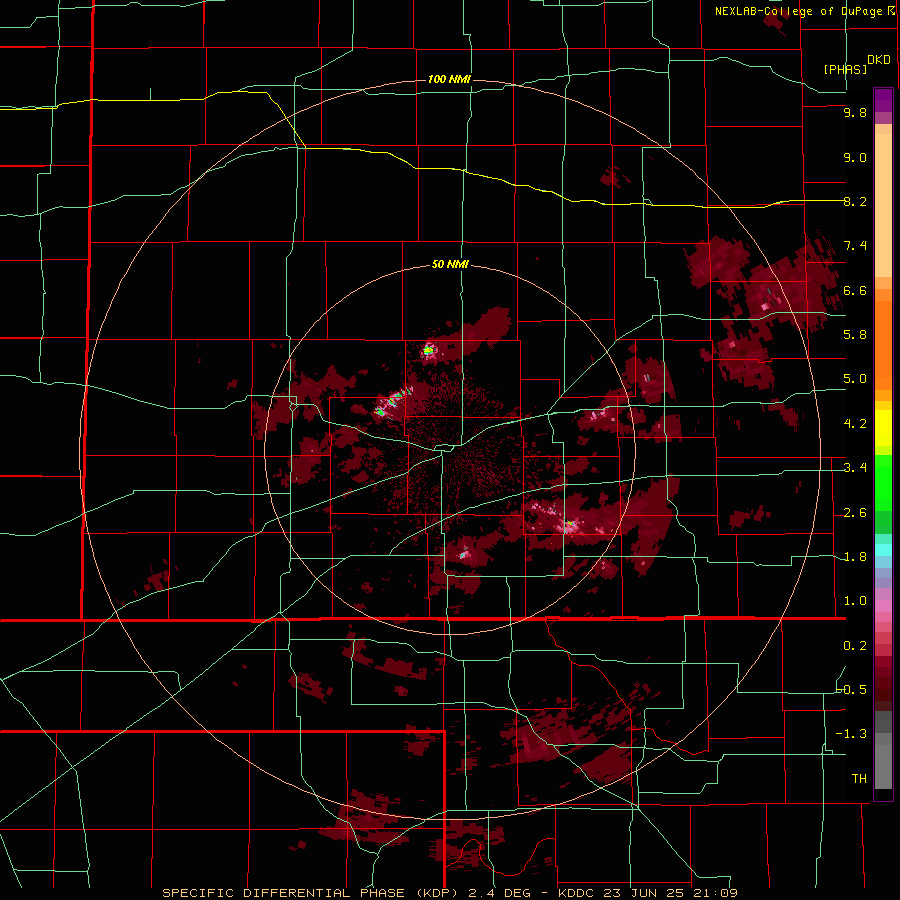This screenshot has height=900, width=900.
Task: Select the 100 NMI range ring label
Action: tap(449, 79)
